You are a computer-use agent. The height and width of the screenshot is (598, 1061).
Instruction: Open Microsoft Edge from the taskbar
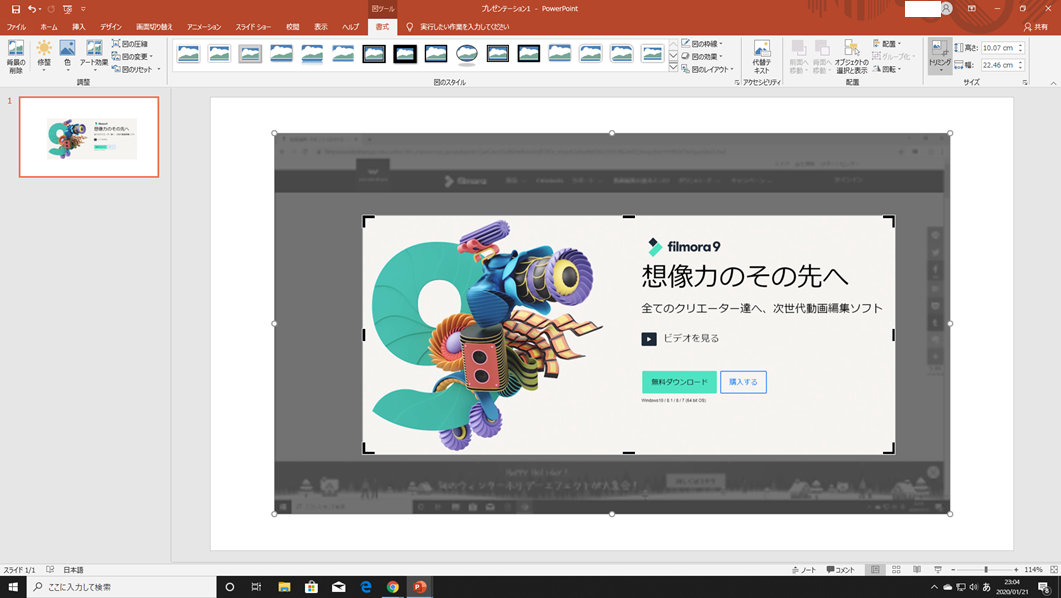(x=365, y=586)
